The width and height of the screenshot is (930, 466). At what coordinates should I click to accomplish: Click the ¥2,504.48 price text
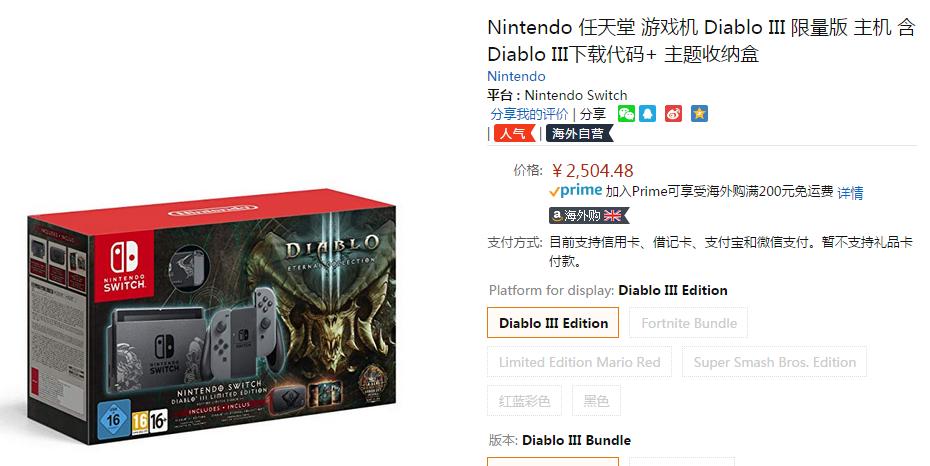pos(592,171)
